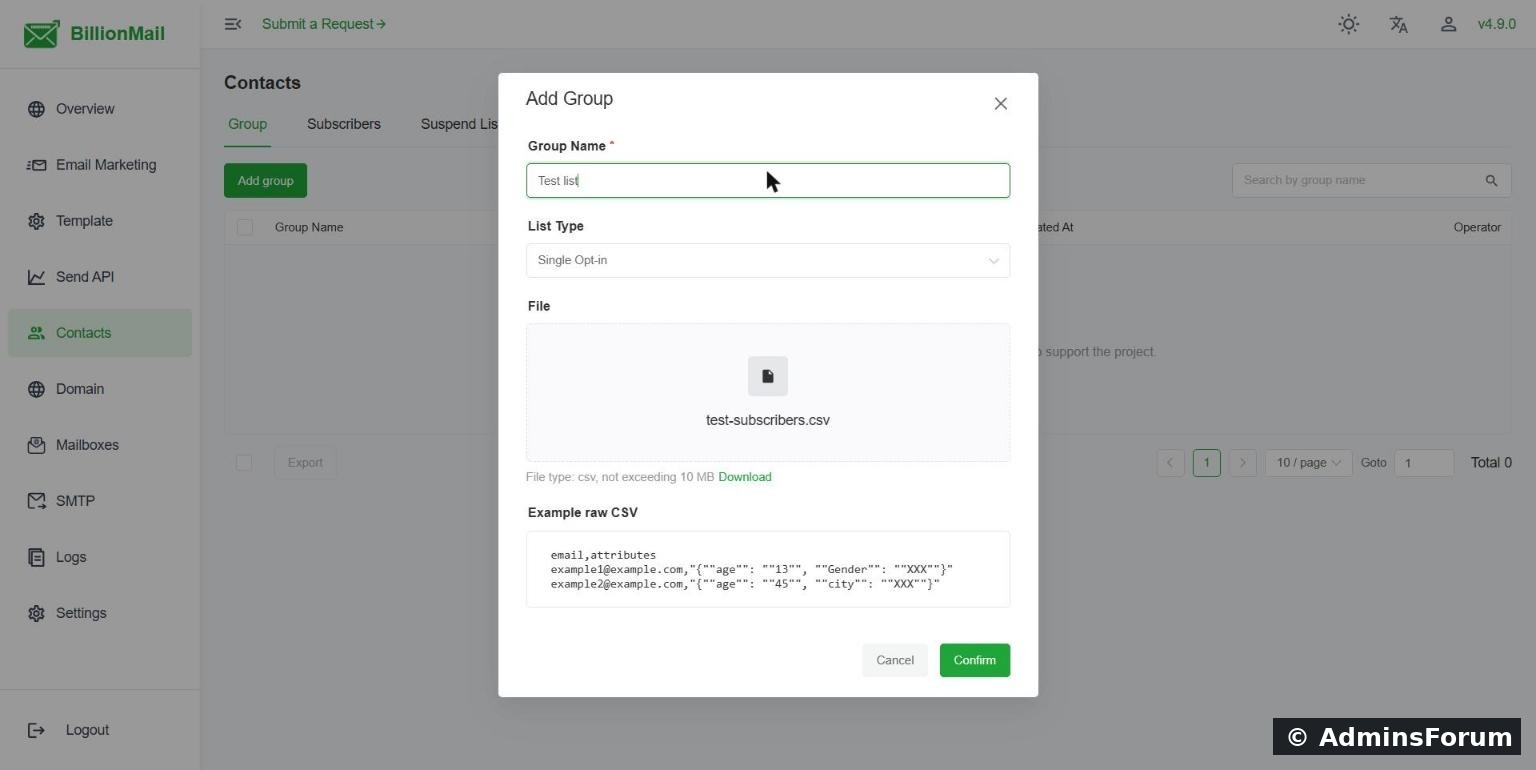The image size is (1536, 770).
Task: Open Email Marketing in the sidebar
Action: tap(100, 165)
